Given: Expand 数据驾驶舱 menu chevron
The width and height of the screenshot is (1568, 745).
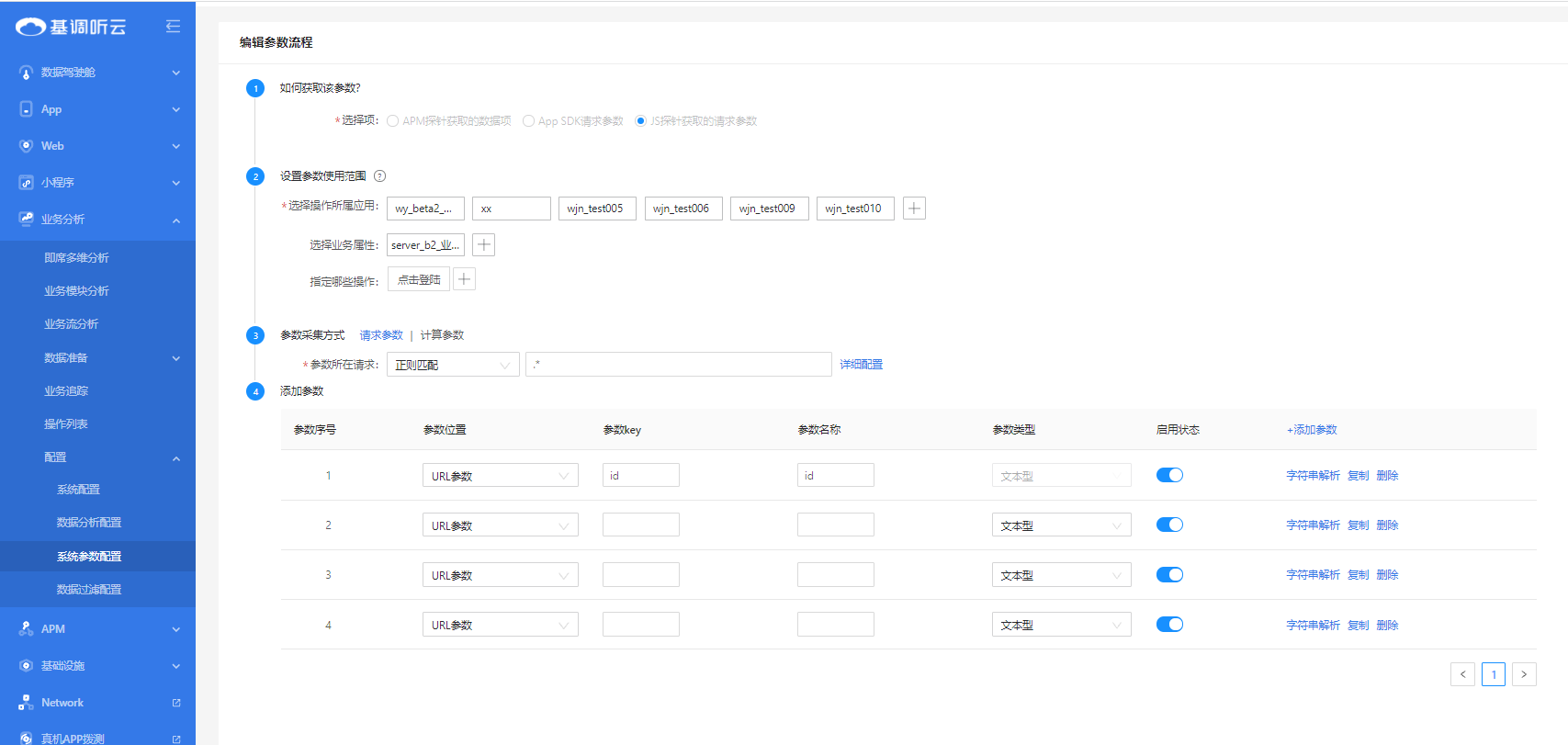Looking at the screenshot, I should pos(176,73).
